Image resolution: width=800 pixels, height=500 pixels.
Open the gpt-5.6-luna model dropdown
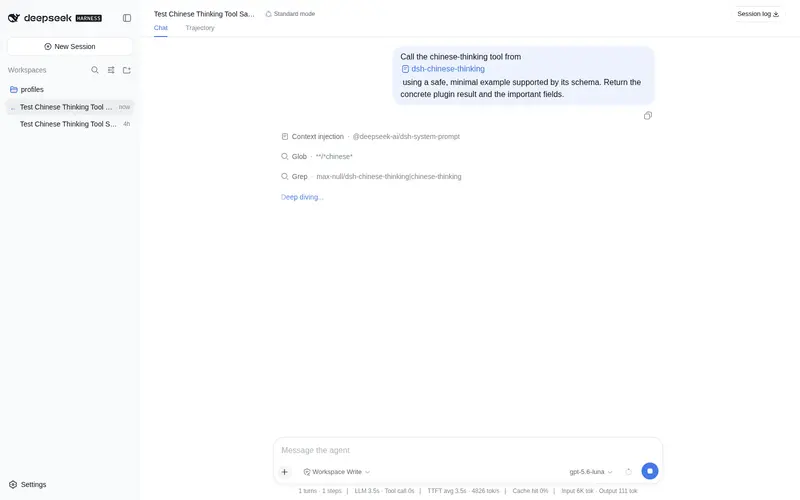pos(591,472)
